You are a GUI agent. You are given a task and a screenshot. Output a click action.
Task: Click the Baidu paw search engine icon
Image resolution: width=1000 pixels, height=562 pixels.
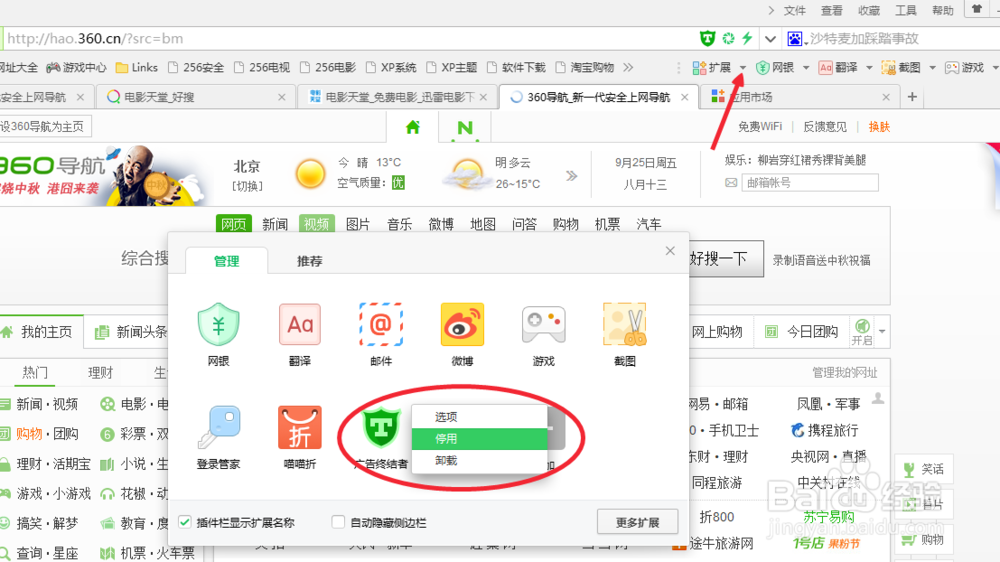(795, 39)
